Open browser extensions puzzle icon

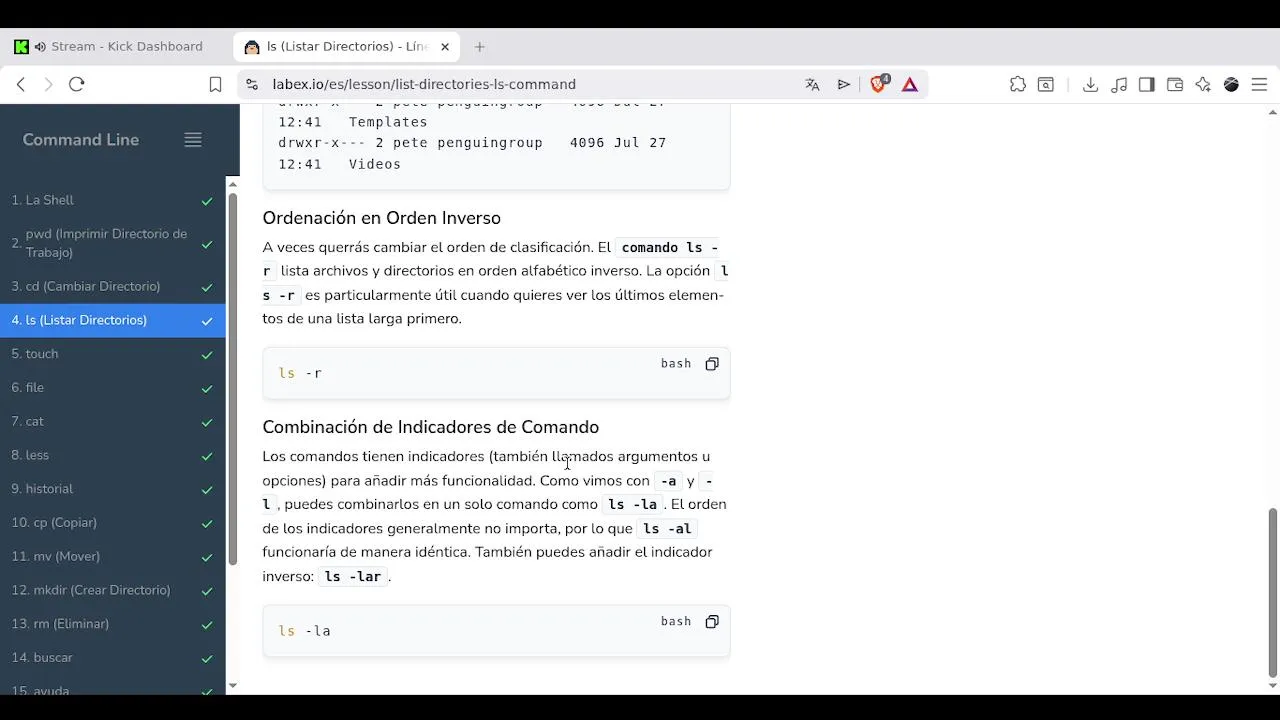pos(1018,85)
